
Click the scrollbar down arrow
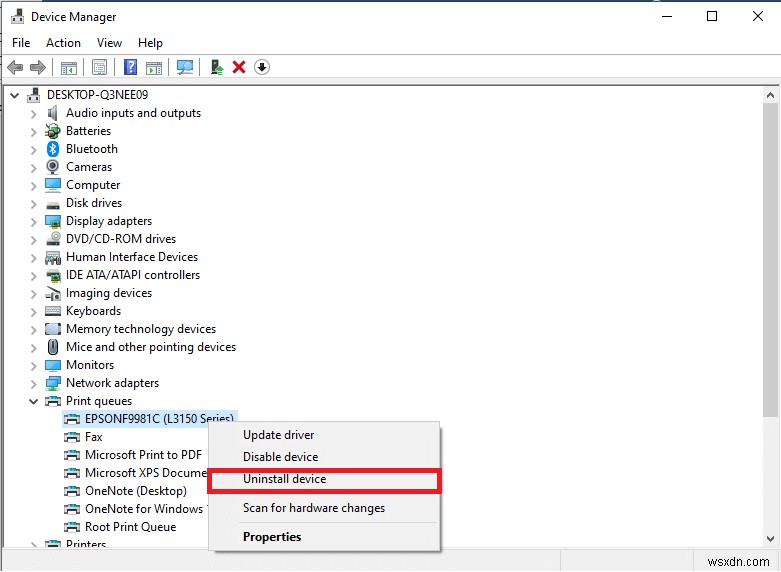tap(771, 539)
